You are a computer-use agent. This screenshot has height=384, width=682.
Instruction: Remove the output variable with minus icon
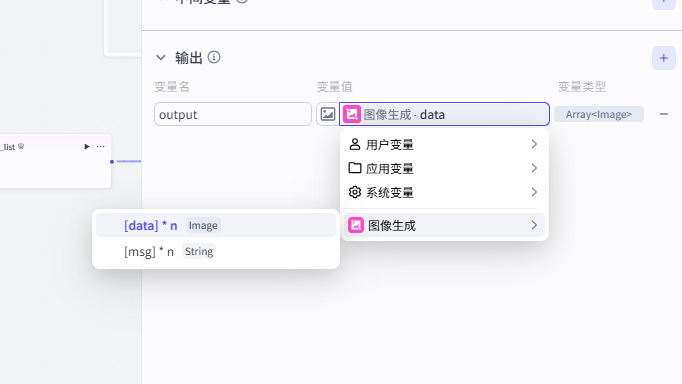click(663, 114)
